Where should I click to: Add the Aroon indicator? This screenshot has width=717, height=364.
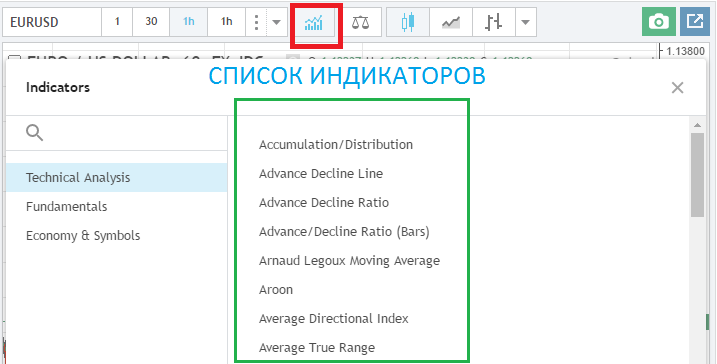coord(276,290)
